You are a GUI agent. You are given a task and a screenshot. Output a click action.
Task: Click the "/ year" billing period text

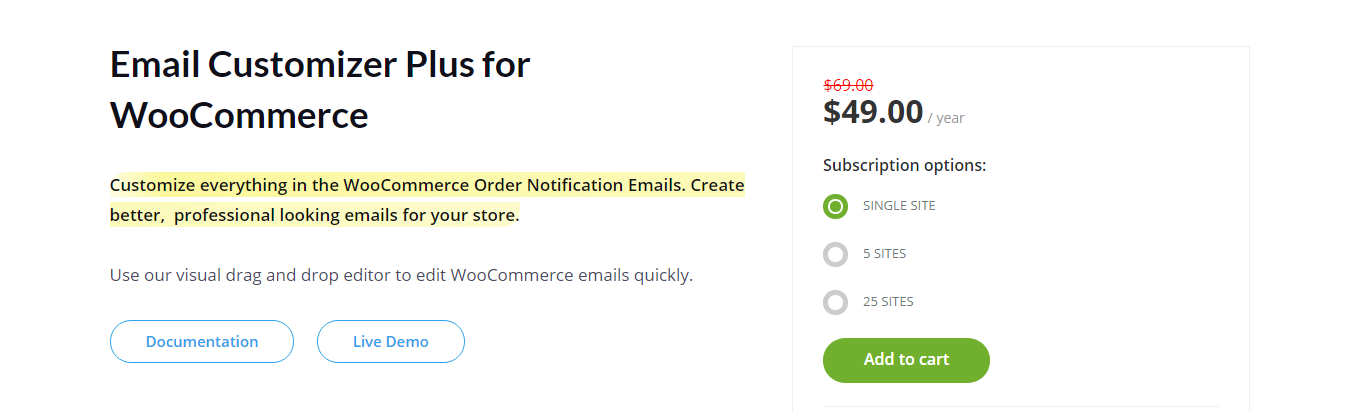pos(946,118)
